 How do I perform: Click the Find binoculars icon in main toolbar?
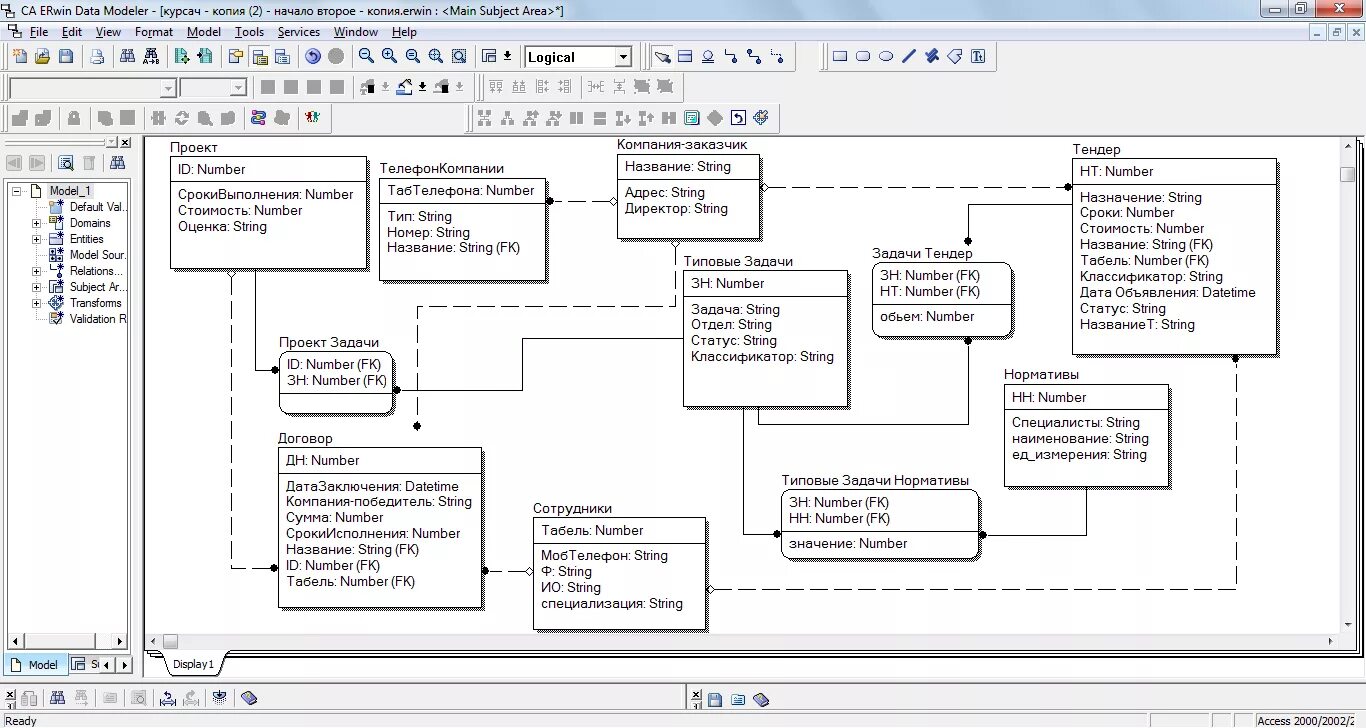click(128, 57)
